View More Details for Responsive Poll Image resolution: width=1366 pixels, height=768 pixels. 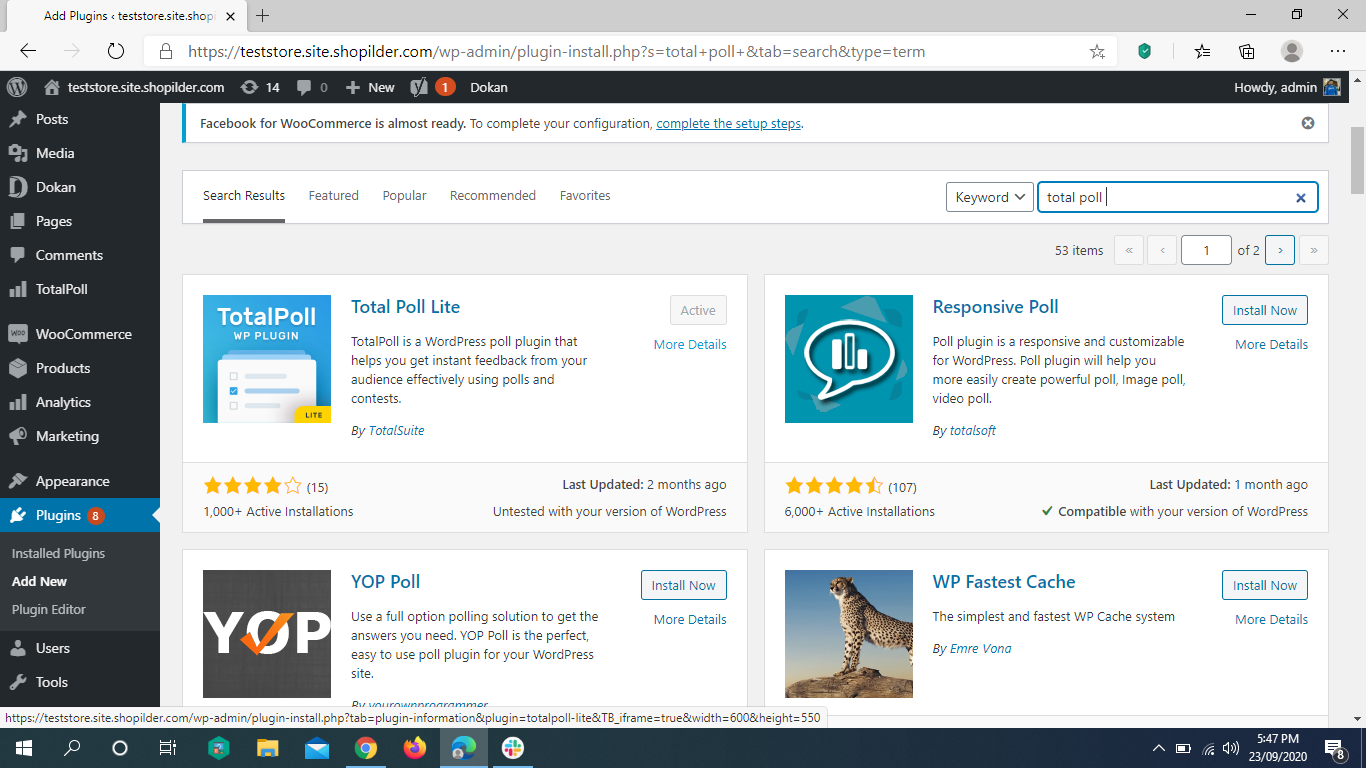[x=1271, y=344]
